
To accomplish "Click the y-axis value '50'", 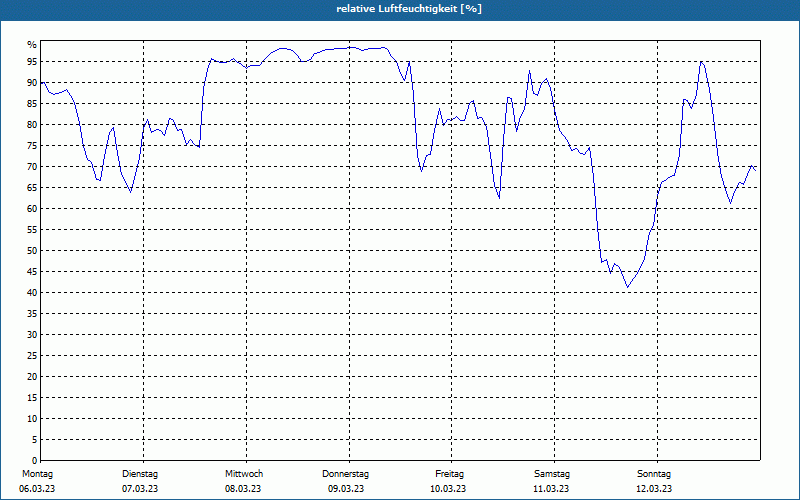I will pyautogui.click(x=32, y=251).
